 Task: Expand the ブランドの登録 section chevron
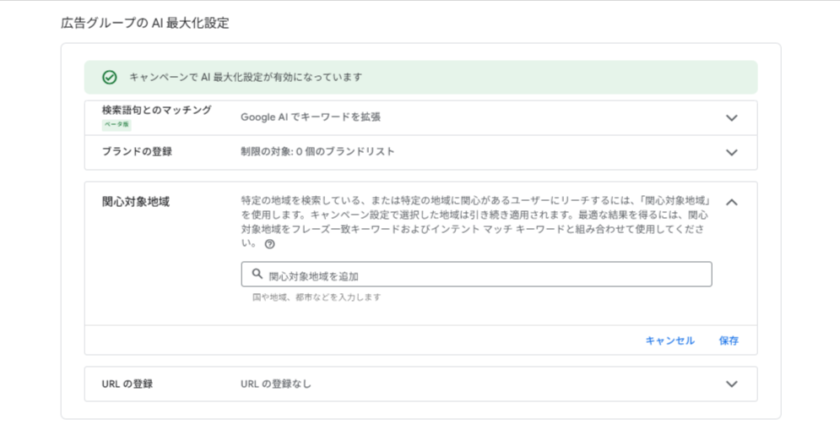click(x=731, y=152)
